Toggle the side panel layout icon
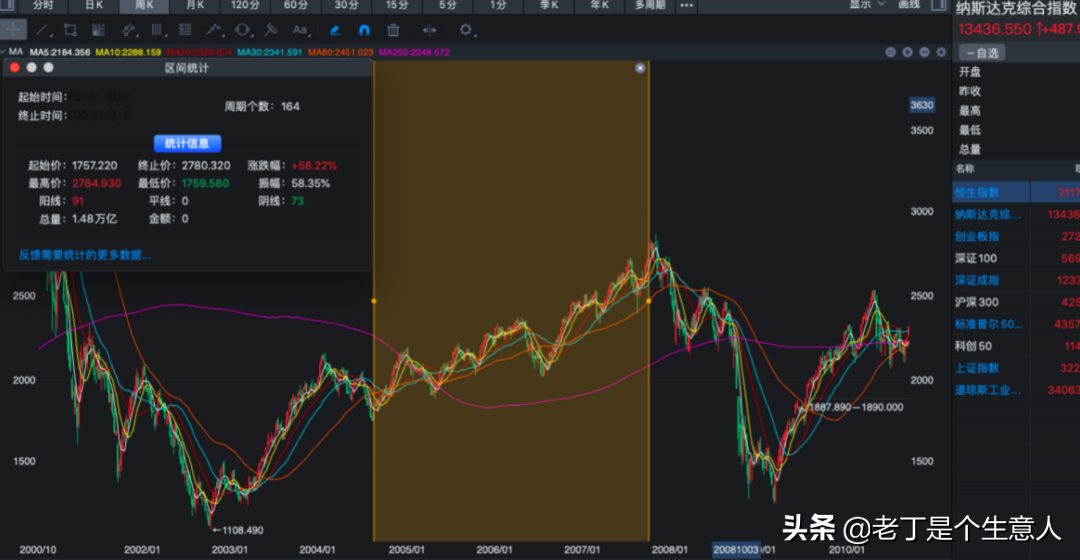1080x560 pixels. point(939,5)
